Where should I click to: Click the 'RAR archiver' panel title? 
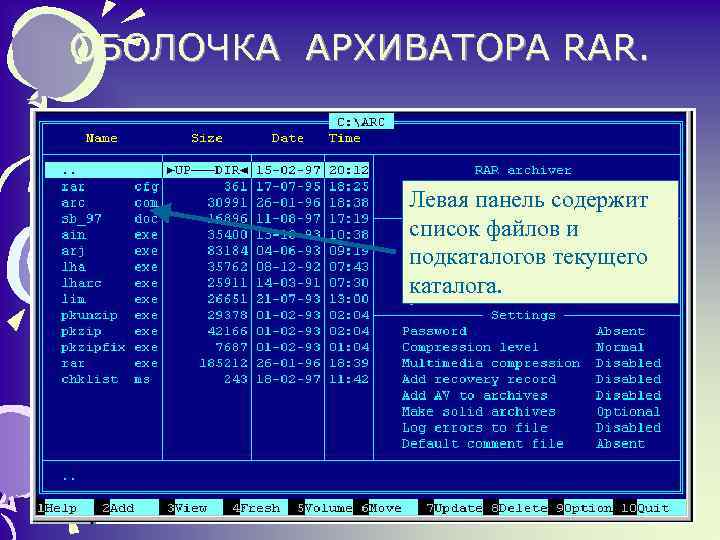[523, 170]
